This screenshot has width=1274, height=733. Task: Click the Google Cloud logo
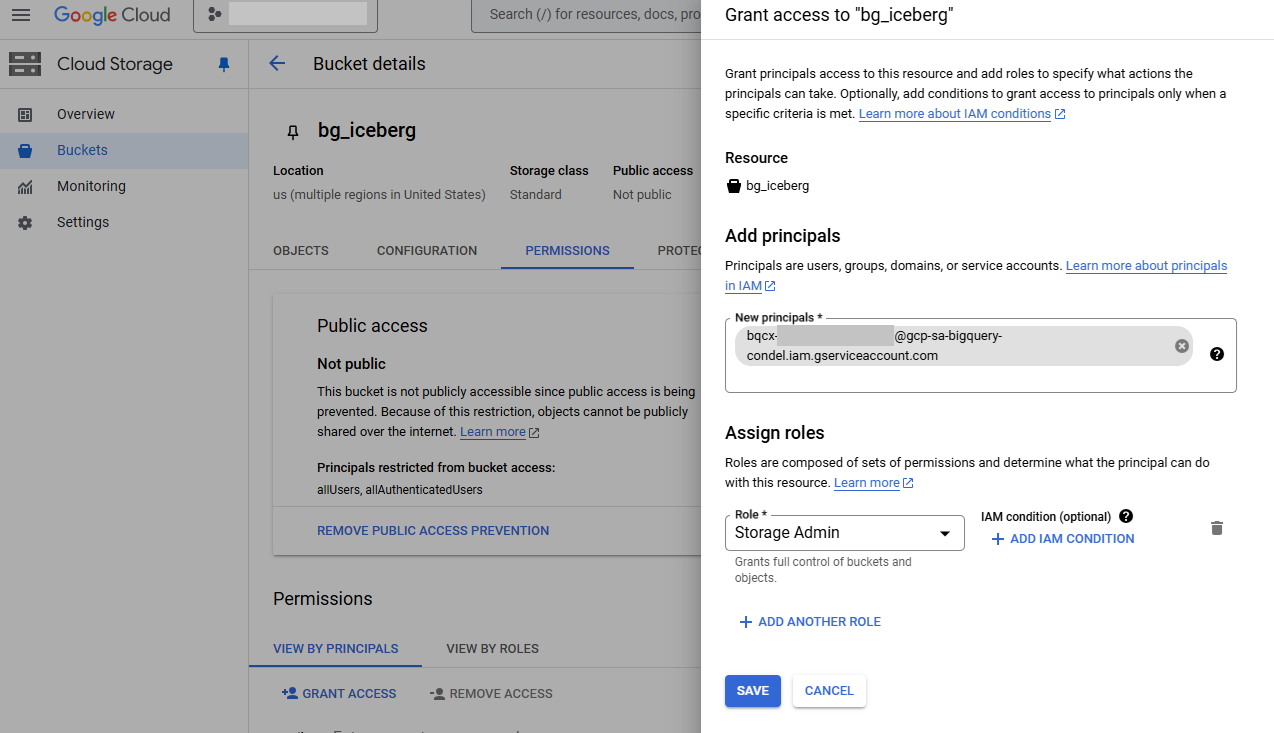point(112,15)
